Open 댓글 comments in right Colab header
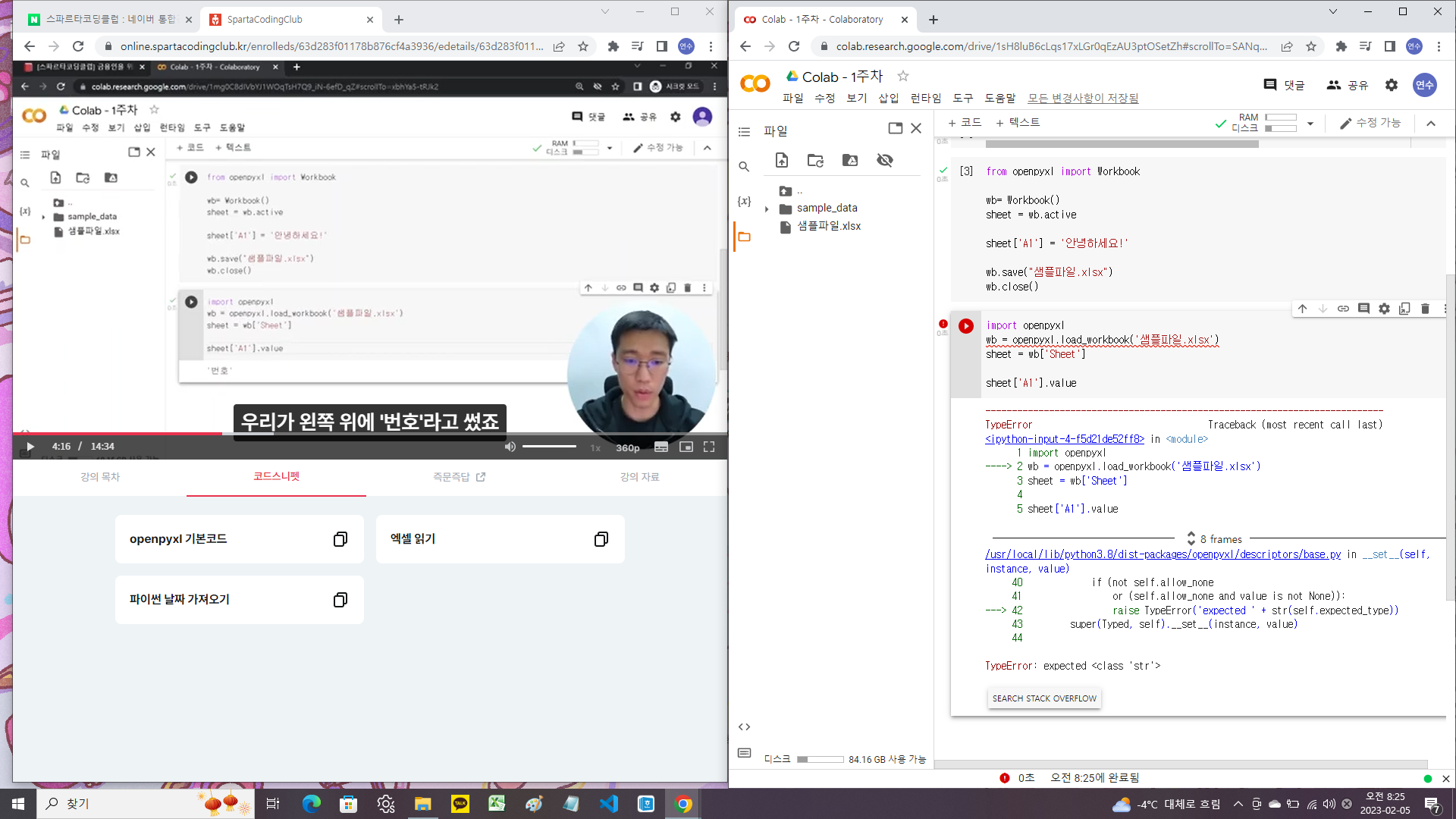 click(1284, 85)
